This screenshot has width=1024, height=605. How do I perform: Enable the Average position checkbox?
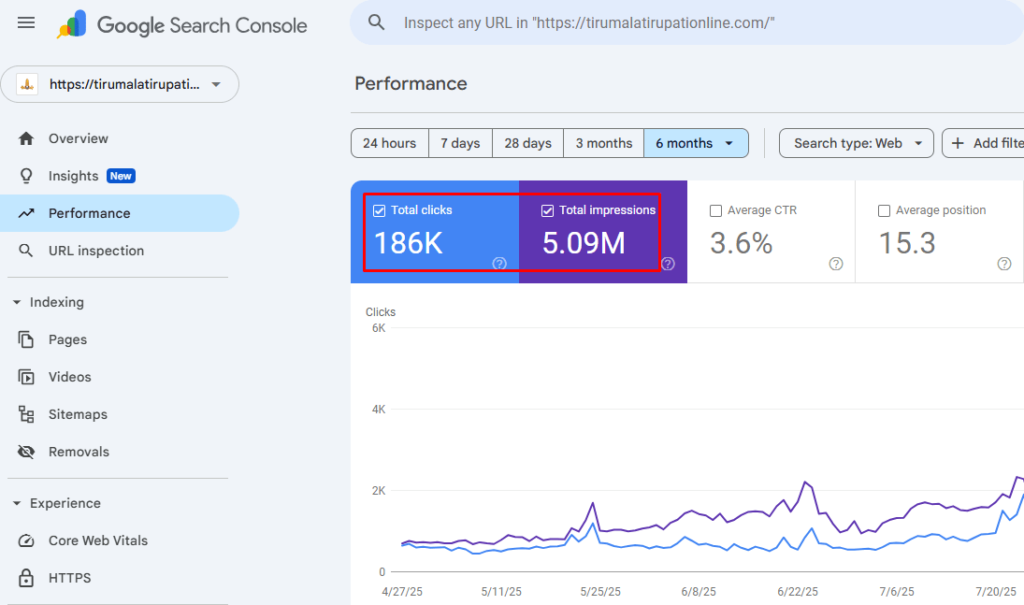[x=884, y=211]
